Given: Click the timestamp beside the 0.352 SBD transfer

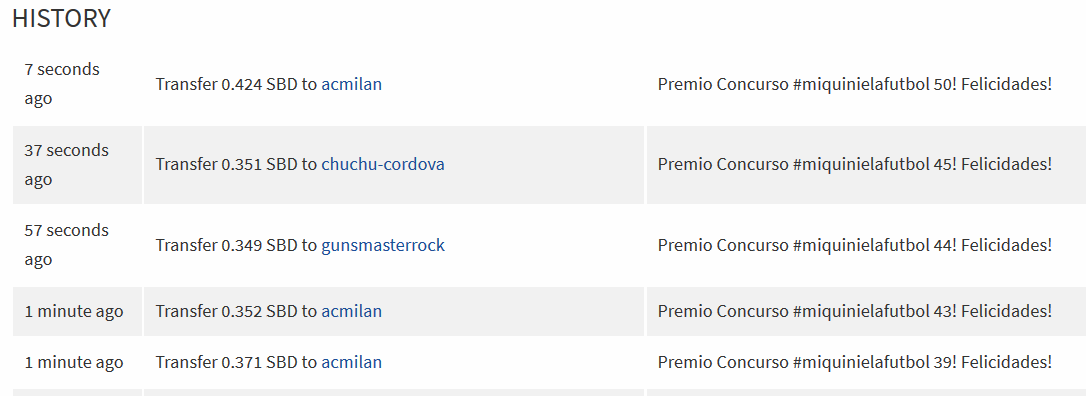Looking at the screenshot, I should [74, 312].
